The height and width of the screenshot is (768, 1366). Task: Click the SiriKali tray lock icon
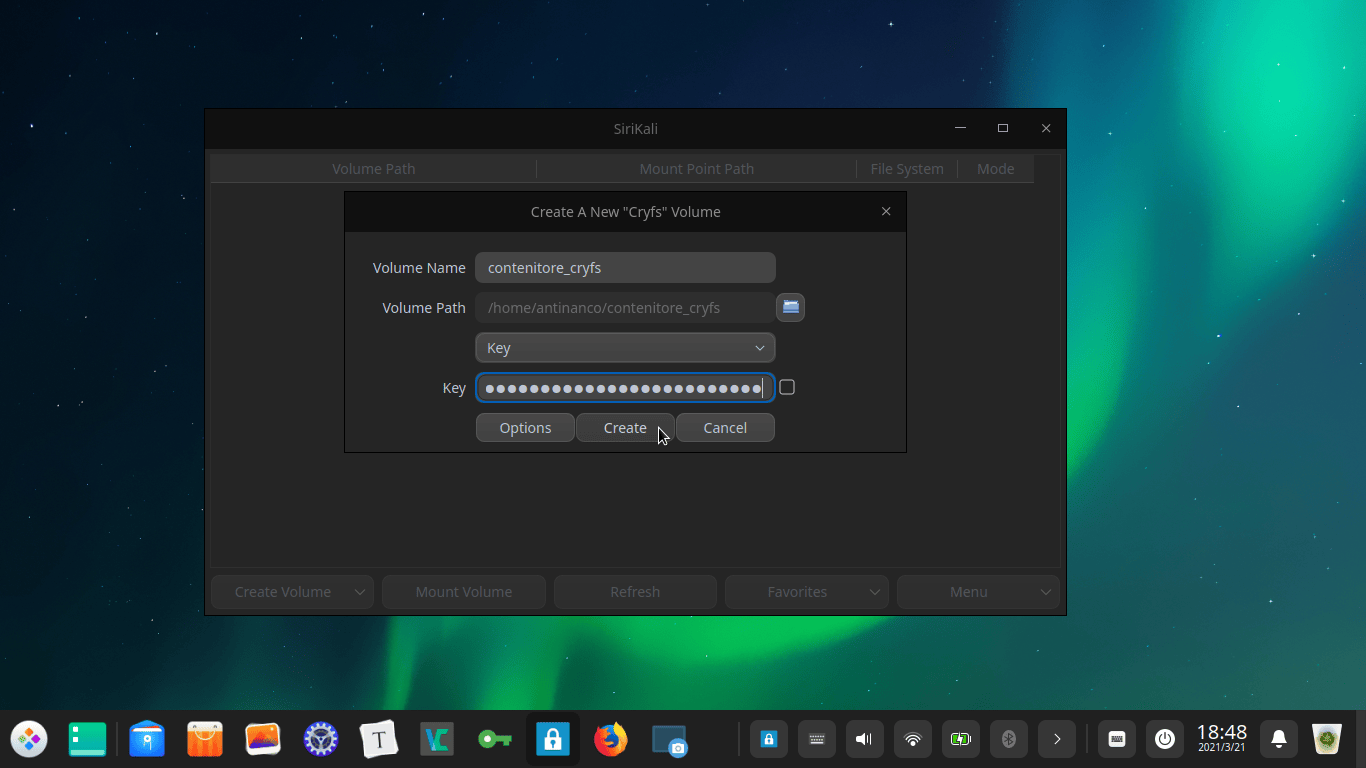[x=769, y=740]
